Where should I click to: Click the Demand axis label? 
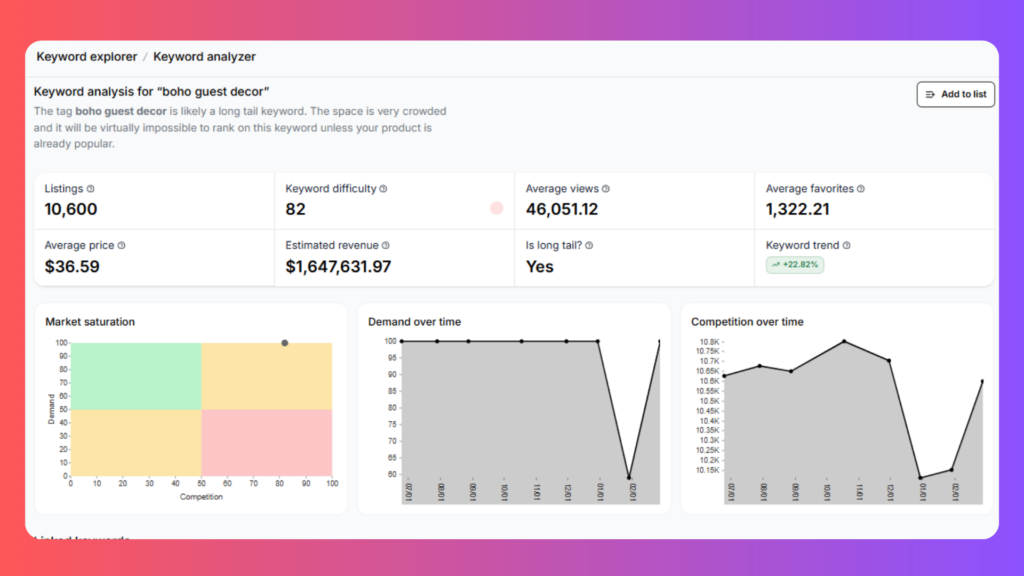point(52,409)
